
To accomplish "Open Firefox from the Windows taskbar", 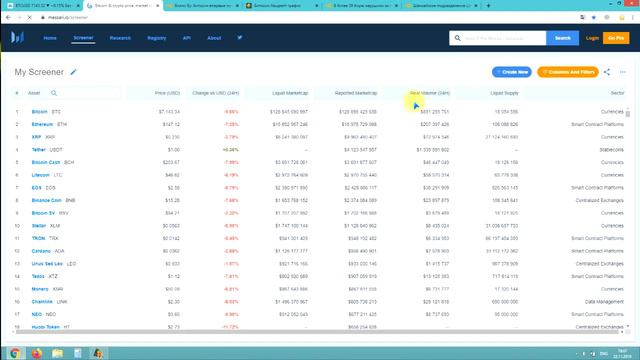I will 37,353.
